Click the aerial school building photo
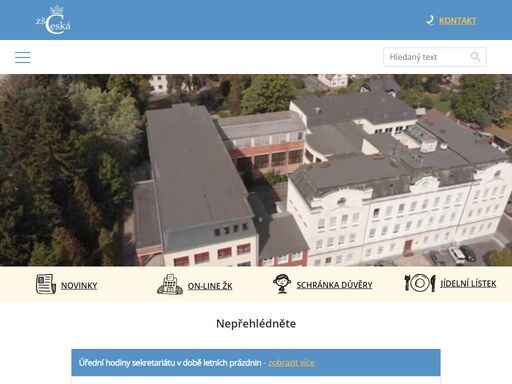Viewport: 512px width, 384px height. (x=256, y=170)
